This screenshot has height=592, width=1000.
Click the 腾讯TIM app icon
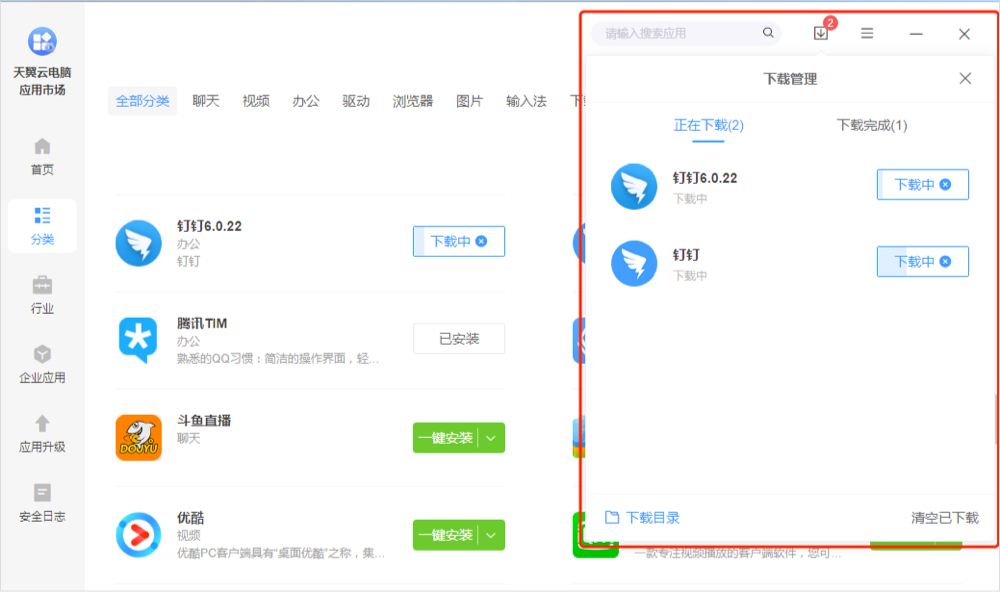pos(138,338)
